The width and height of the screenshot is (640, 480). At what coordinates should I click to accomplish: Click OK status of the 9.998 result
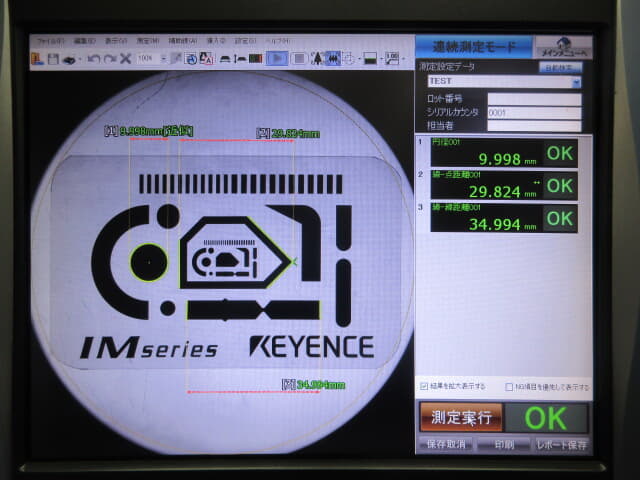(x=560, y=153)
